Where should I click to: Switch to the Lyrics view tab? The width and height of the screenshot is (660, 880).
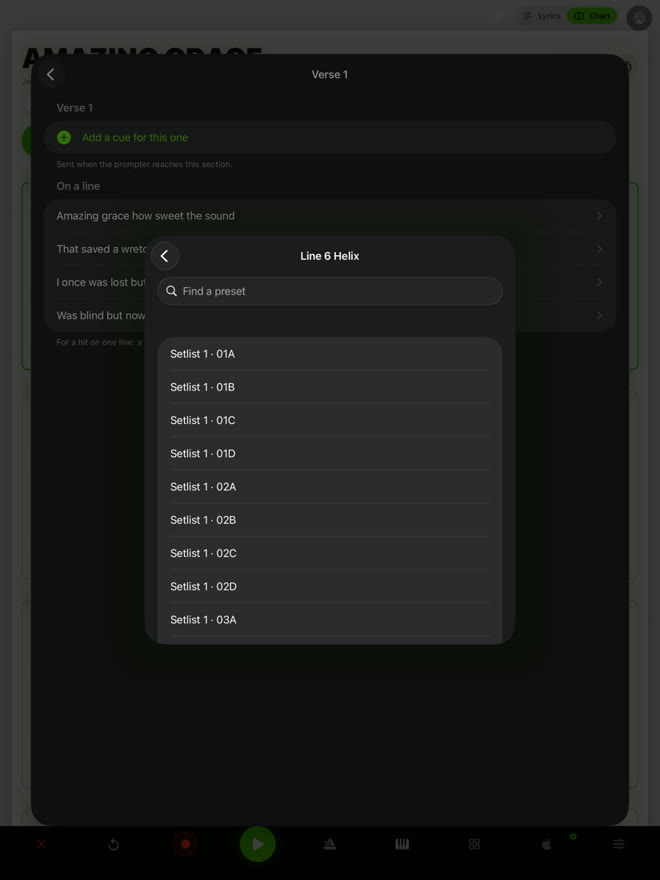[542, 16]
